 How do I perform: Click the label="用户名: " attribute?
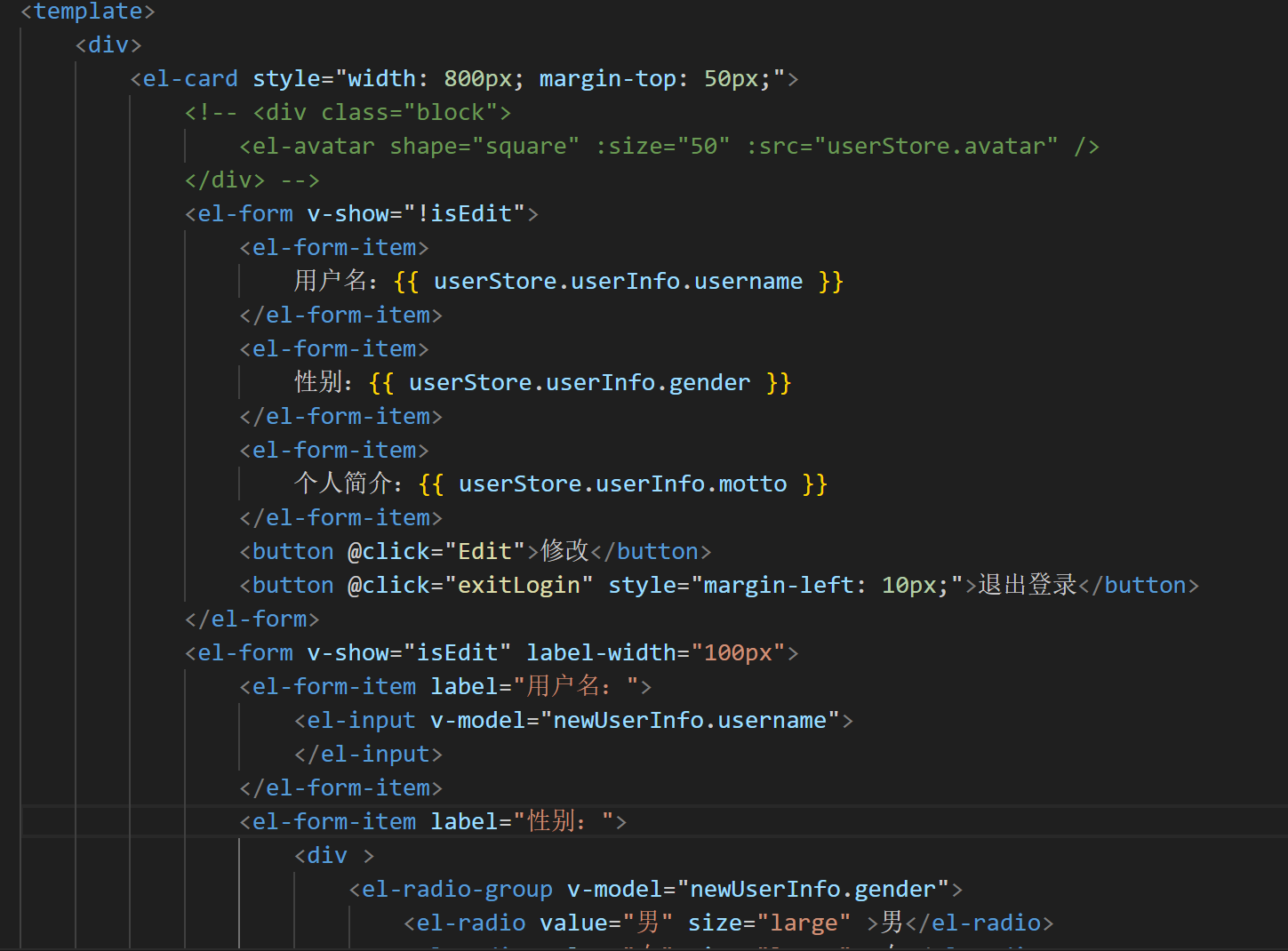(x=535, y=687)
